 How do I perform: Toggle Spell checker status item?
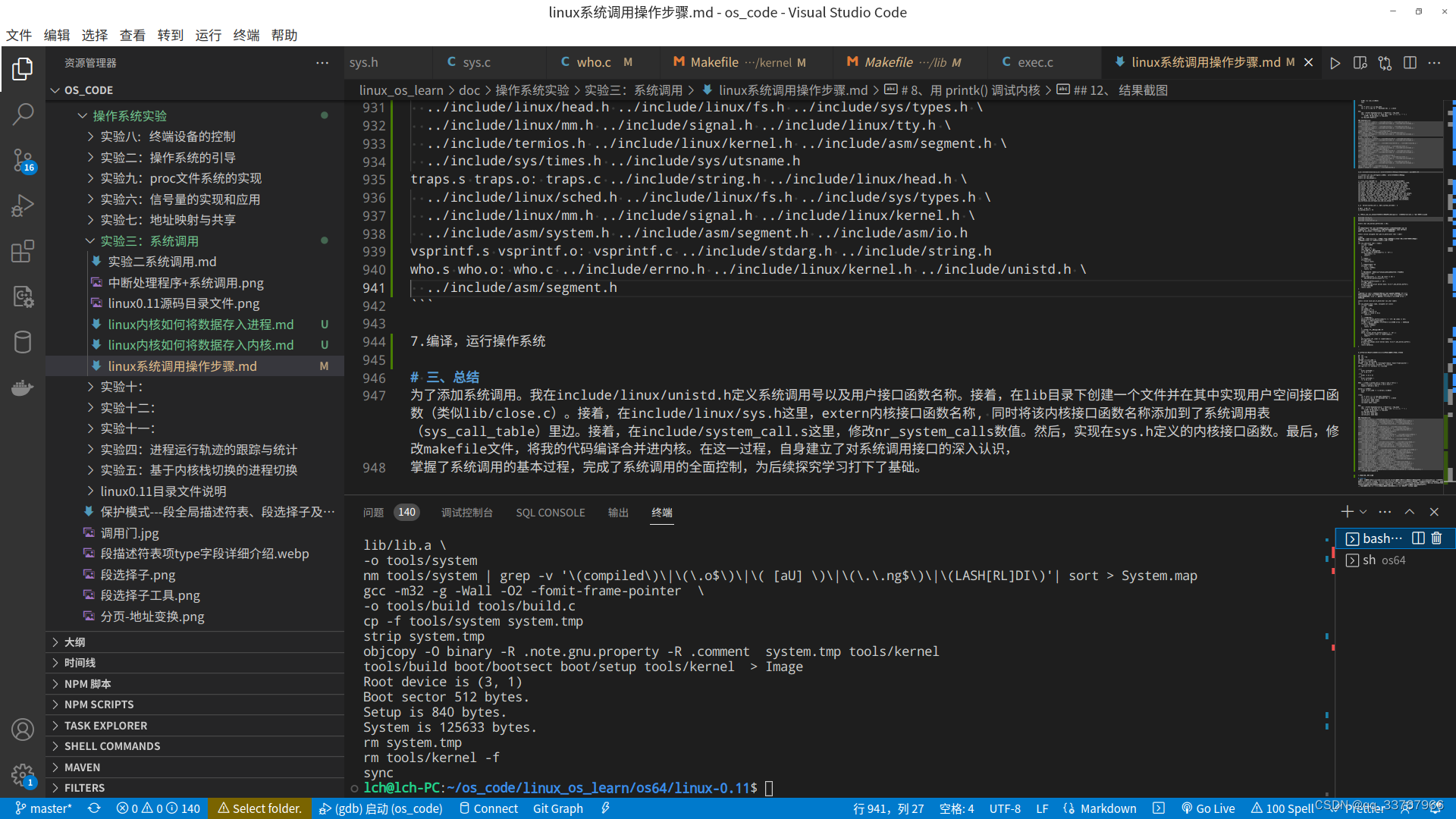pyautogui.click(x=1282, y=808)
